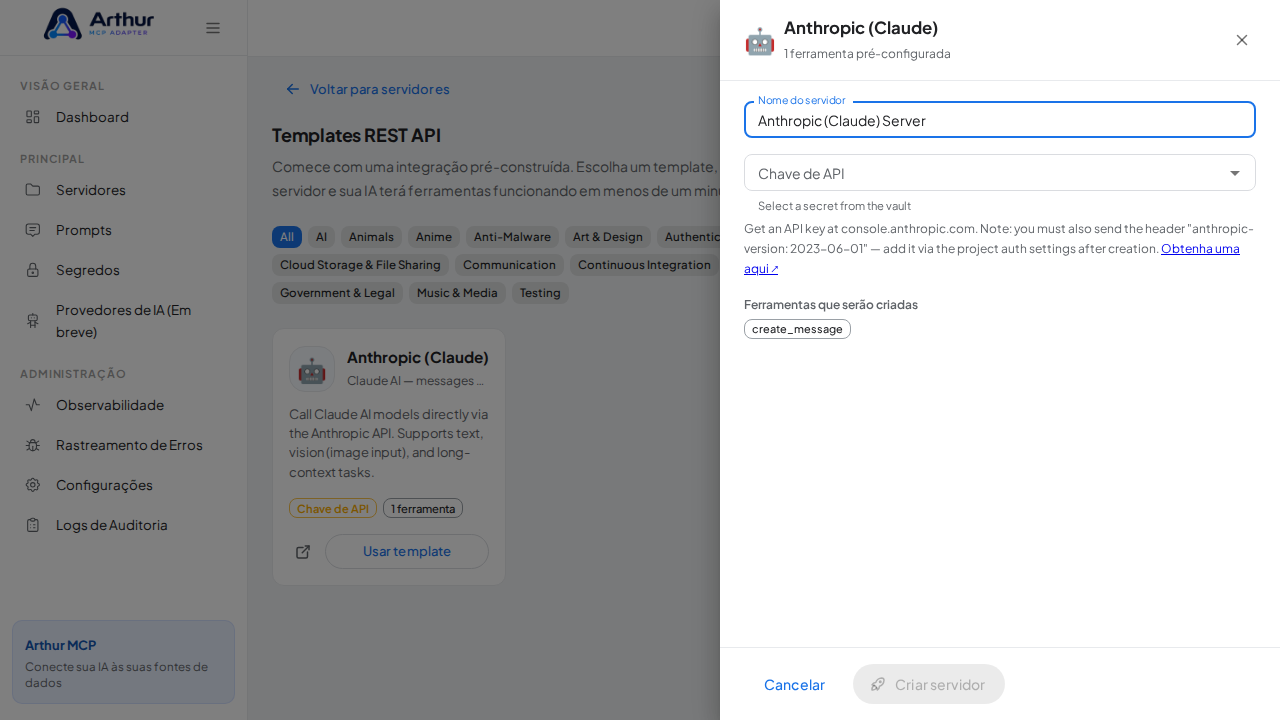Open Segredos via its lock icon

pos(33,270)
